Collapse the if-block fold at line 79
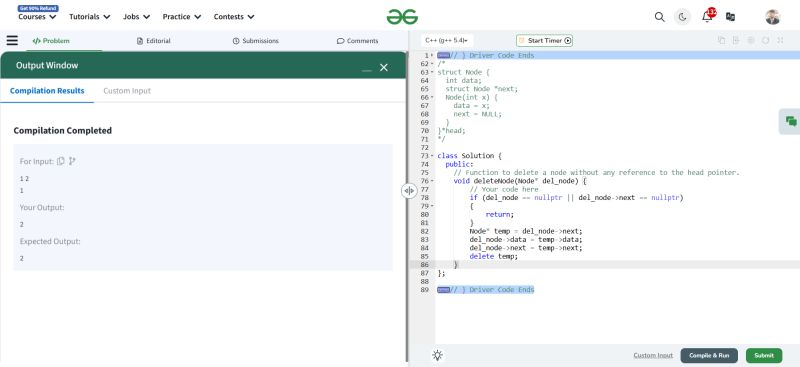The width and height of the screenshot is (800, 367). (432, 206)
